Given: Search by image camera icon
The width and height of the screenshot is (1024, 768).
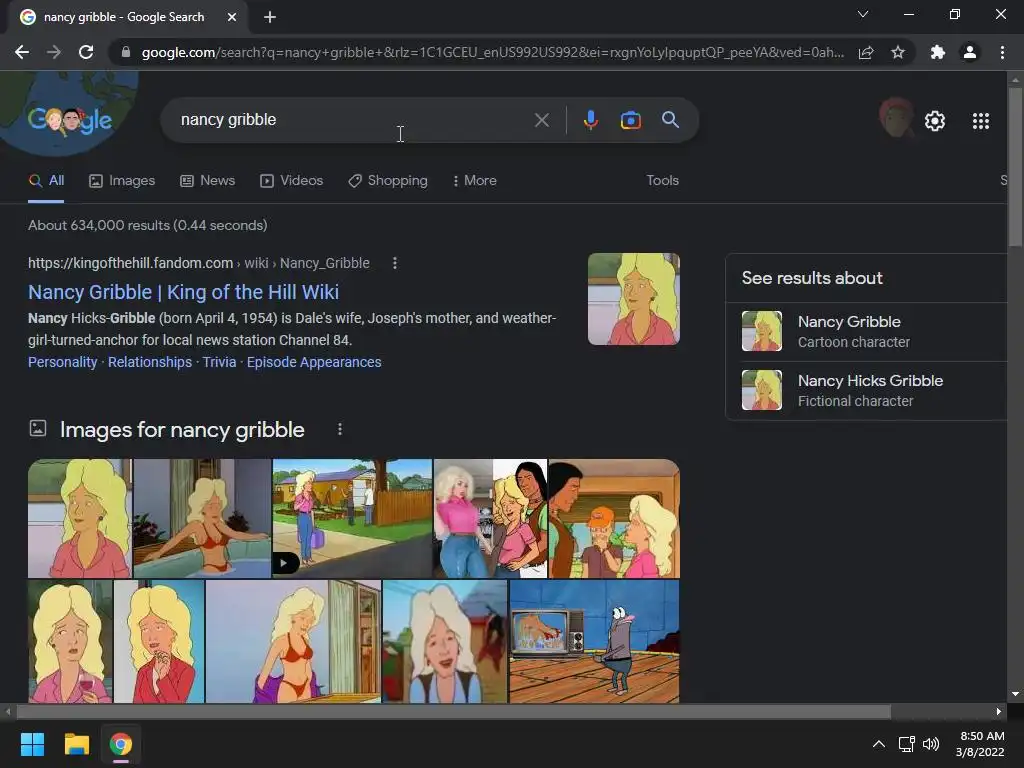Looking at the screenshot, I should [630, 120].
